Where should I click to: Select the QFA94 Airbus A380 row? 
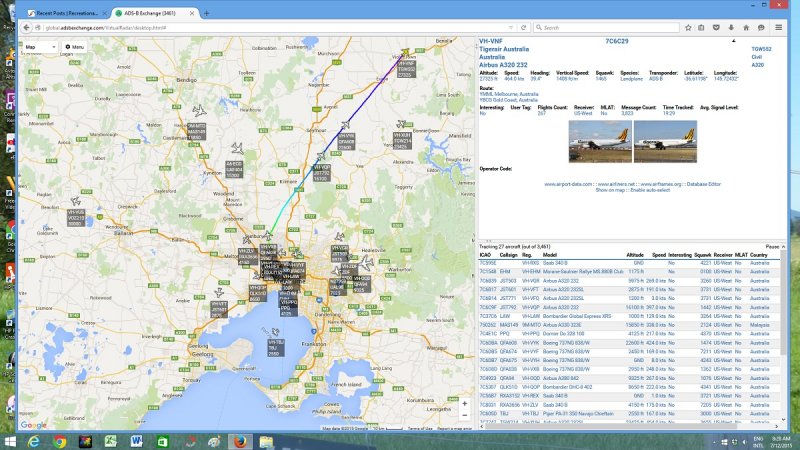[629, 378]
